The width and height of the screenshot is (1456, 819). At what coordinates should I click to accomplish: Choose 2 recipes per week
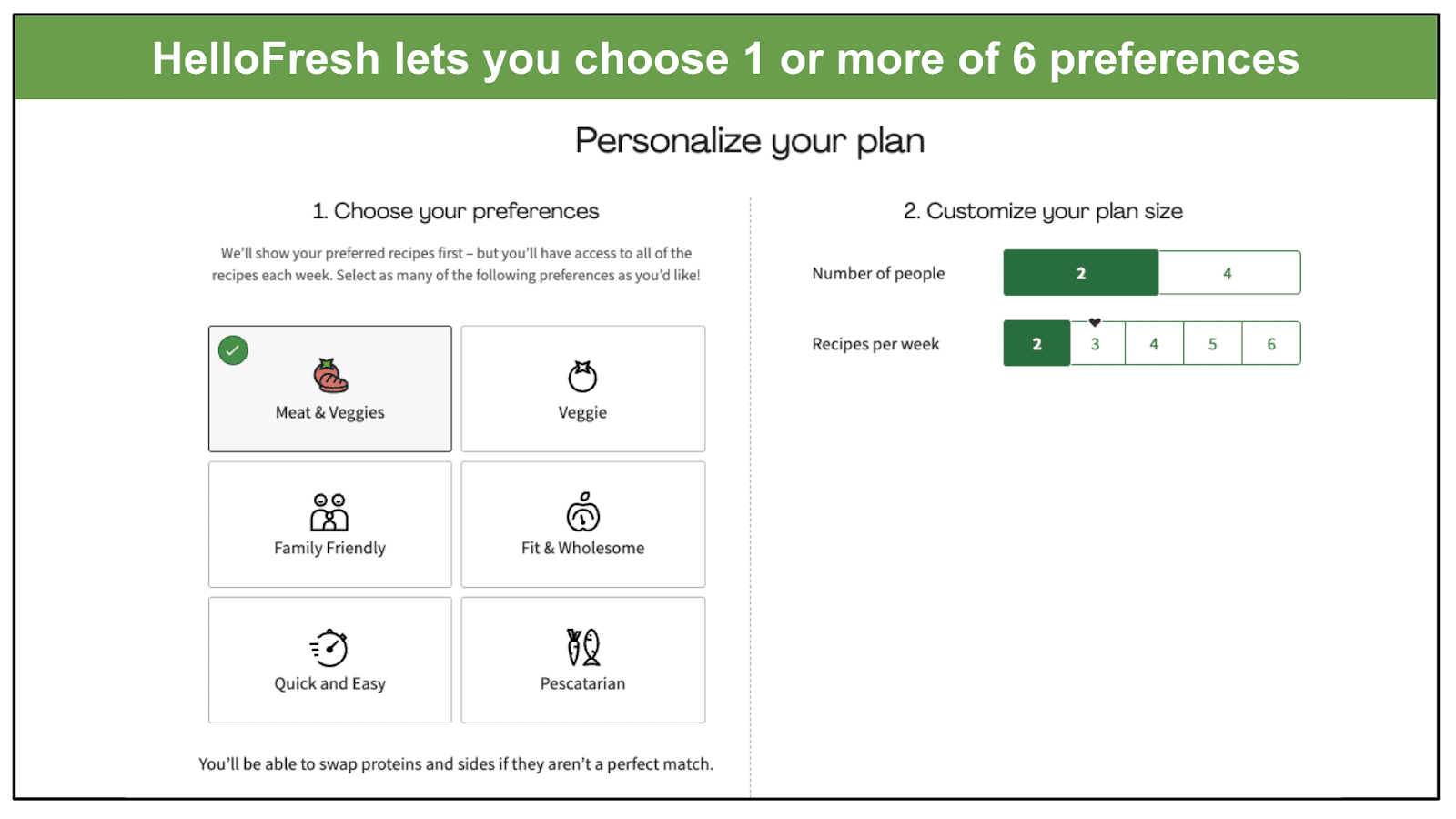pyautogui.click(x=1036, y=344)
